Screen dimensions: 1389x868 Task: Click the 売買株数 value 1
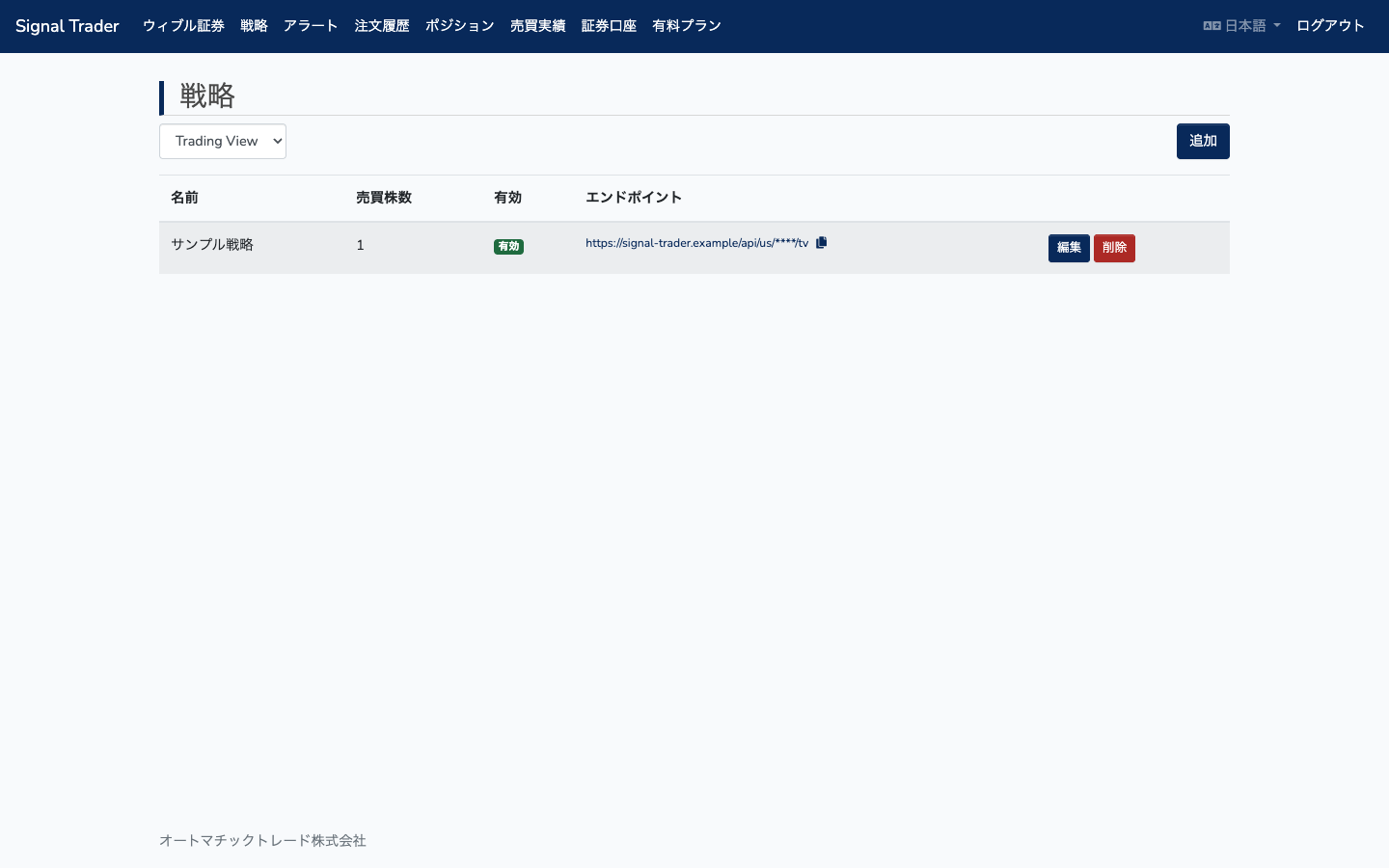coord(360,245)
